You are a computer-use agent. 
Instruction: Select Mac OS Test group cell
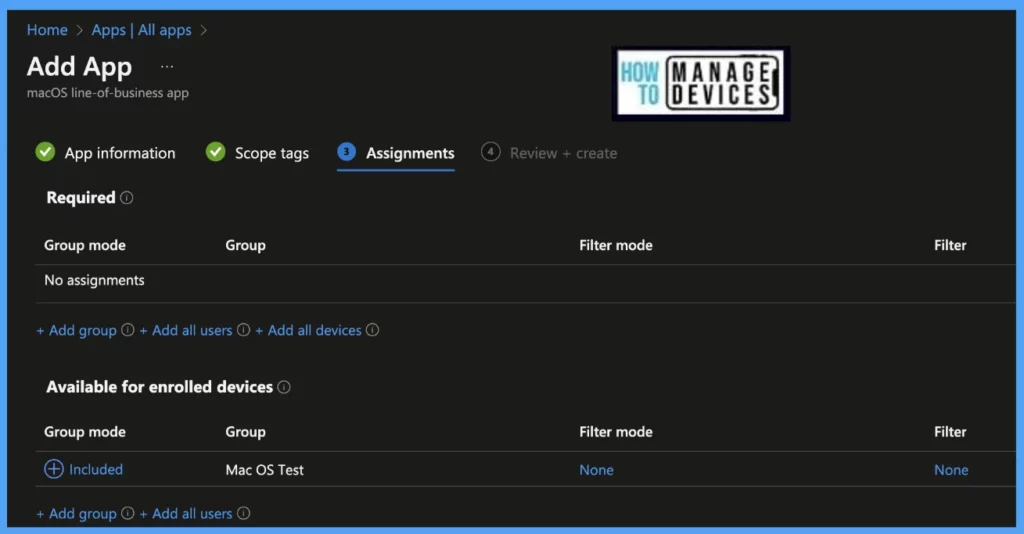264,470
